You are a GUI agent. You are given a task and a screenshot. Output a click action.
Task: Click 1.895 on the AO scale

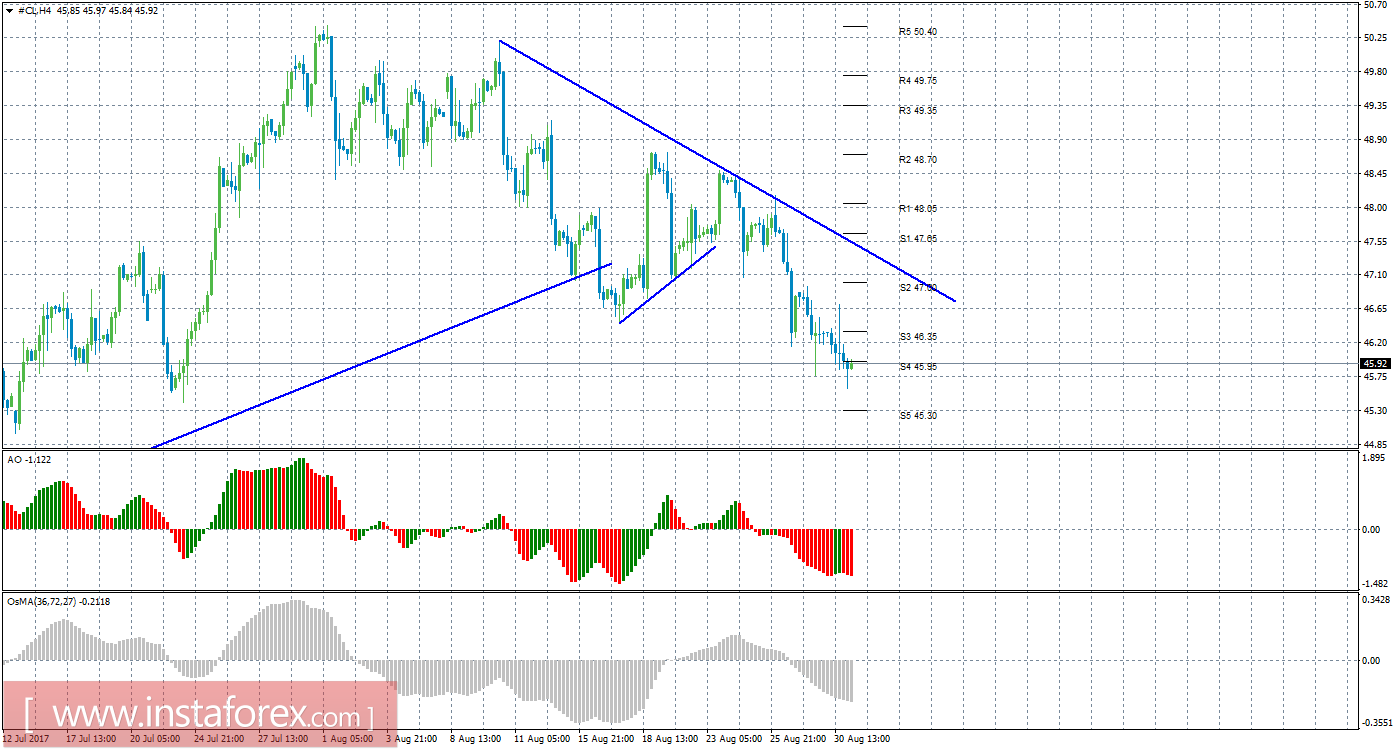(1376, 459)
